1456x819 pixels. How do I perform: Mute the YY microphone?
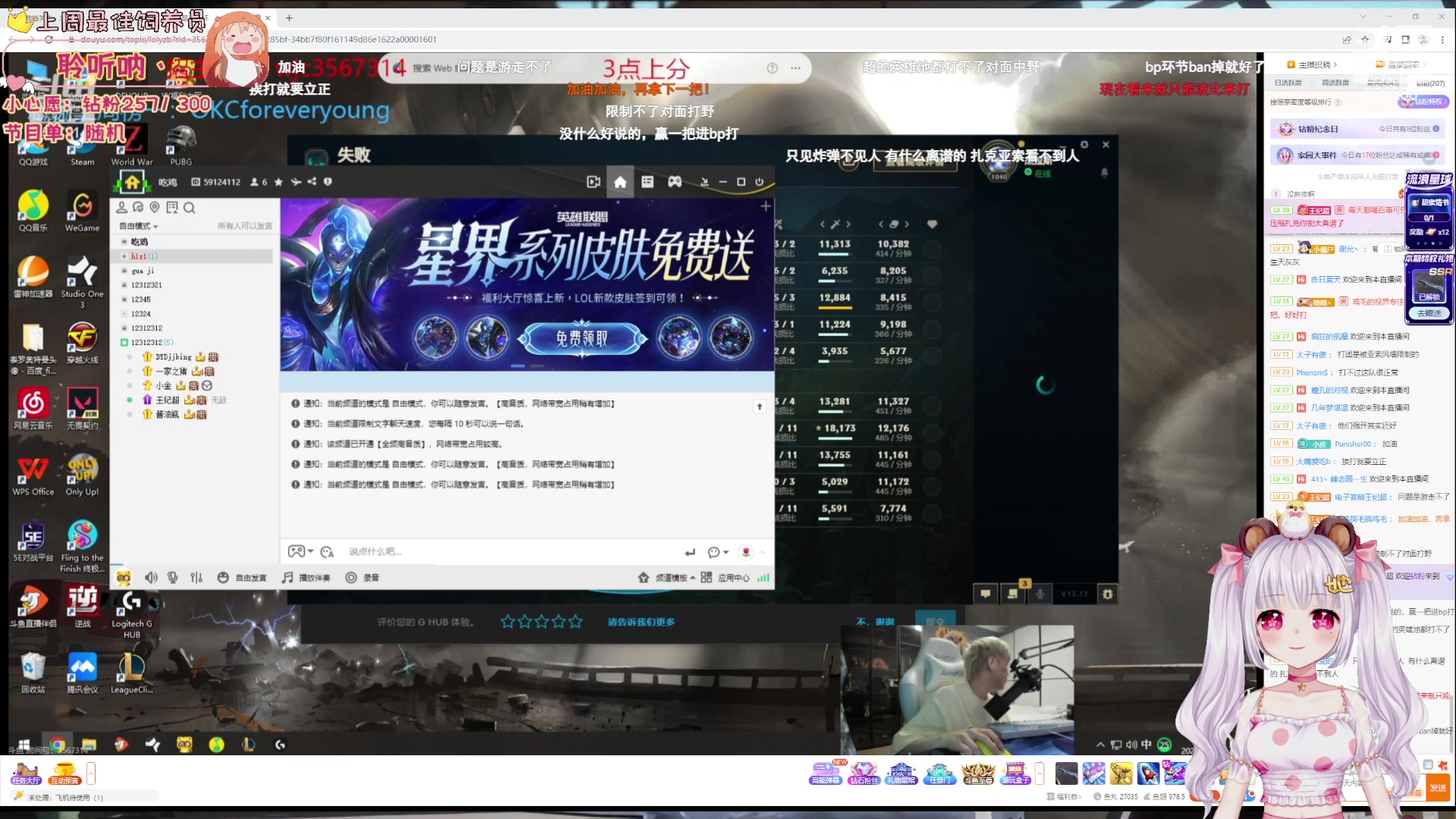click(x=173, y=578)
